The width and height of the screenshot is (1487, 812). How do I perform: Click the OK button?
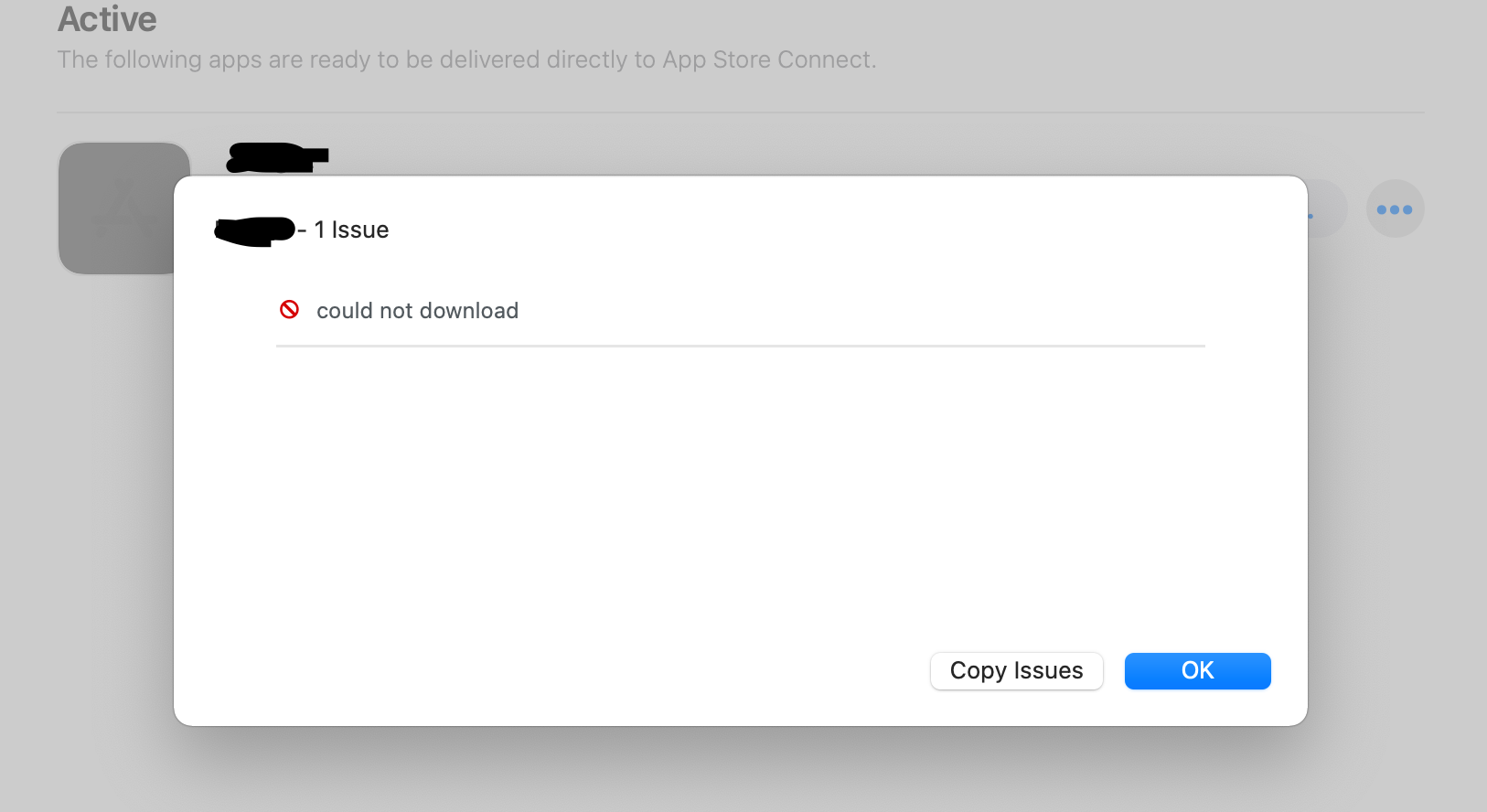click(x=1197, y=671)
